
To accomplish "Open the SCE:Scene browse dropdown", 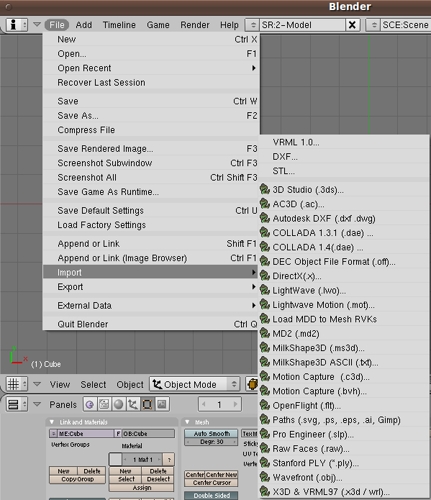I will point(373,25).
